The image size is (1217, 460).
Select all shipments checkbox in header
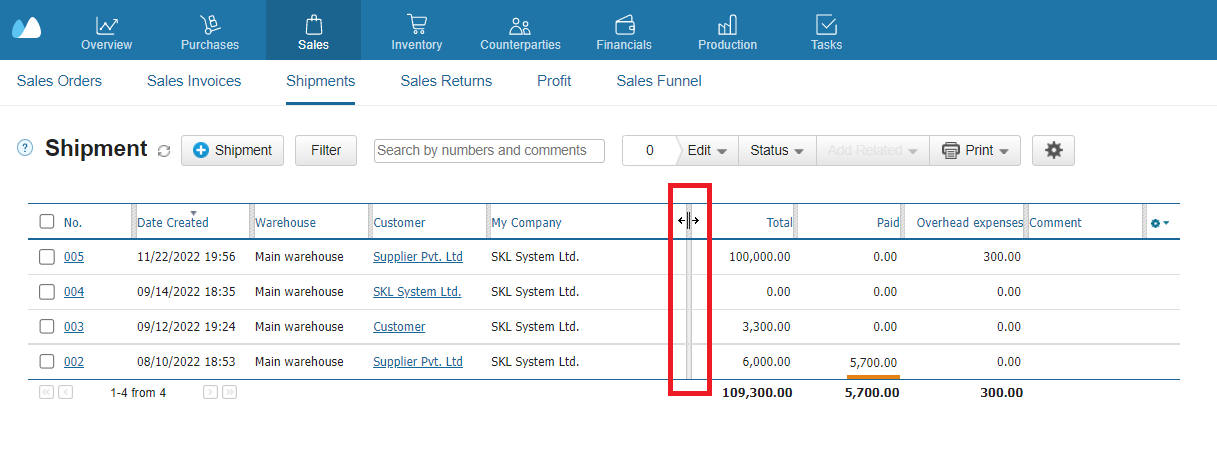tap(47, 222)
